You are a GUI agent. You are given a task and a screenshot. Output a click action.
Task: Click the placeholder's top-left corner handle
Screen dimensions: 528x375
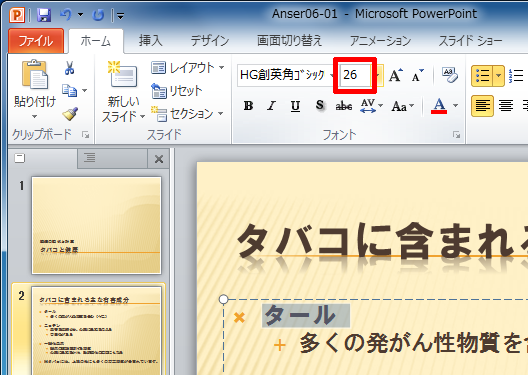pos(224,299)
